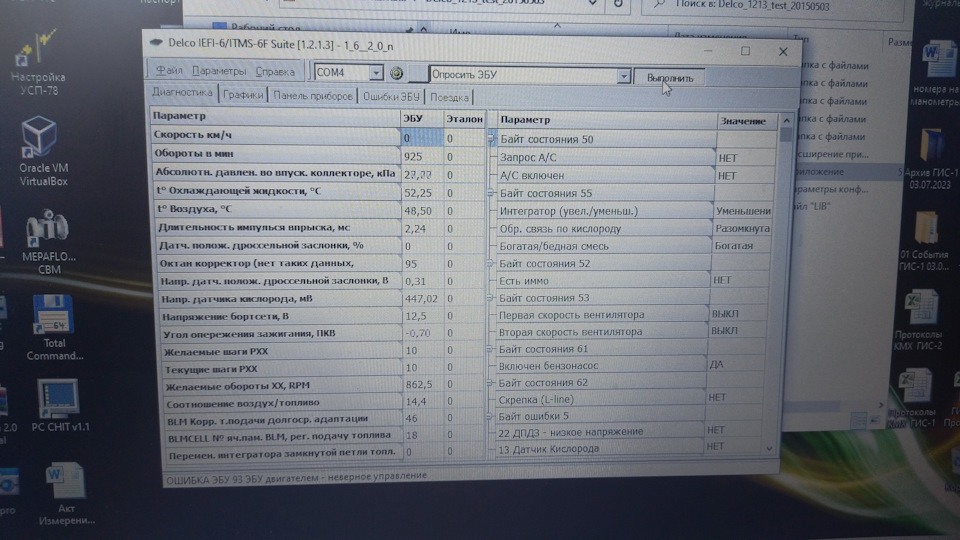
Task: Select the Интегратор (увел./уменьш.) item
Action: point(604,211)
